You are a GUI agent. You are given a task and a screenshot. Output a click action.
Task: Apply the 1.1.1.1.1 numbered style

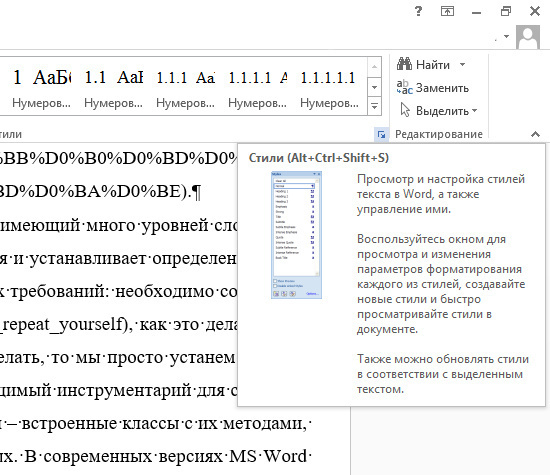(329, 86)
